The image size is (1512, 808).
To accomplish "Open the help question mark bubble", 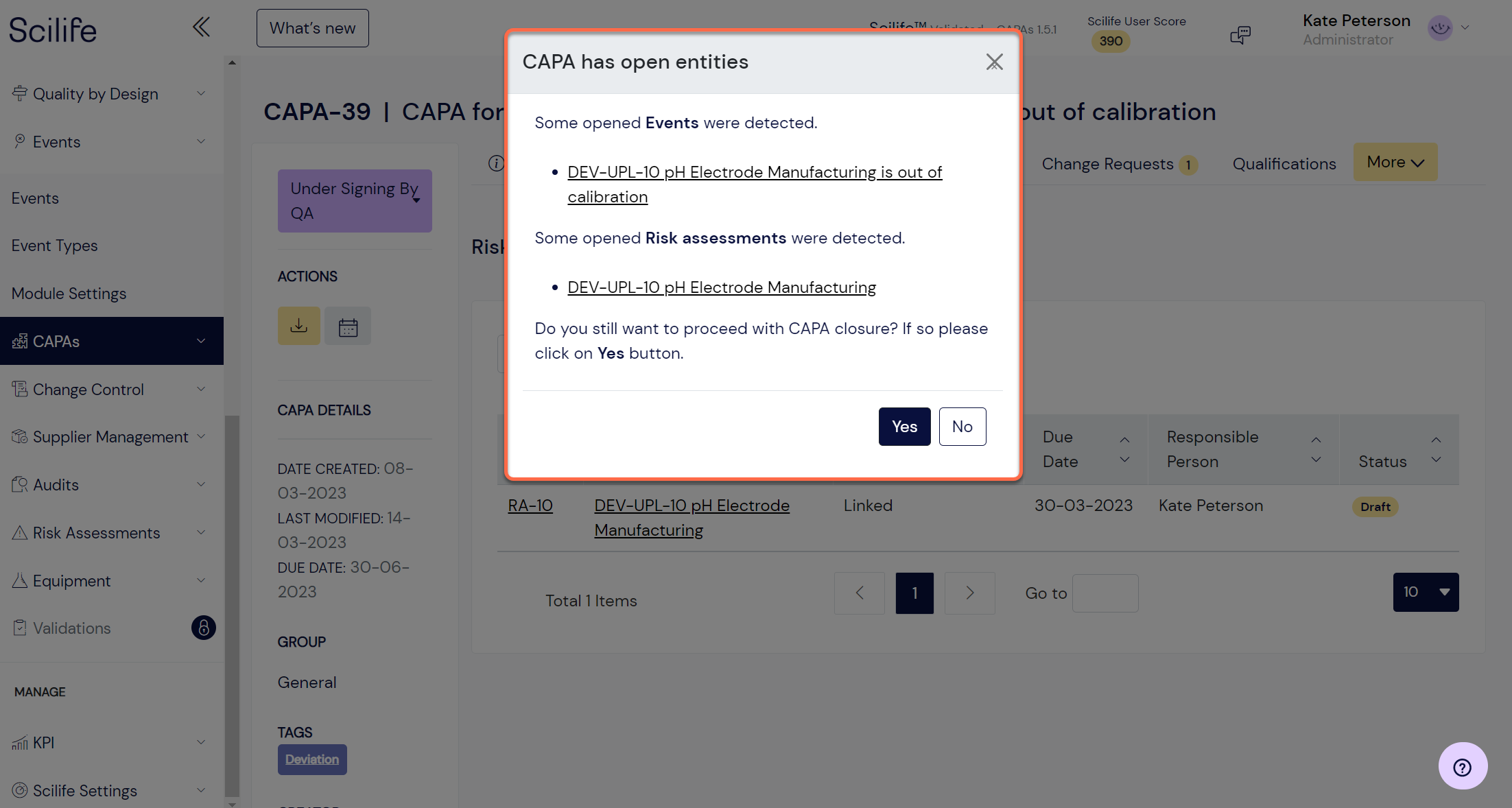I will [x=1463, y=766].
